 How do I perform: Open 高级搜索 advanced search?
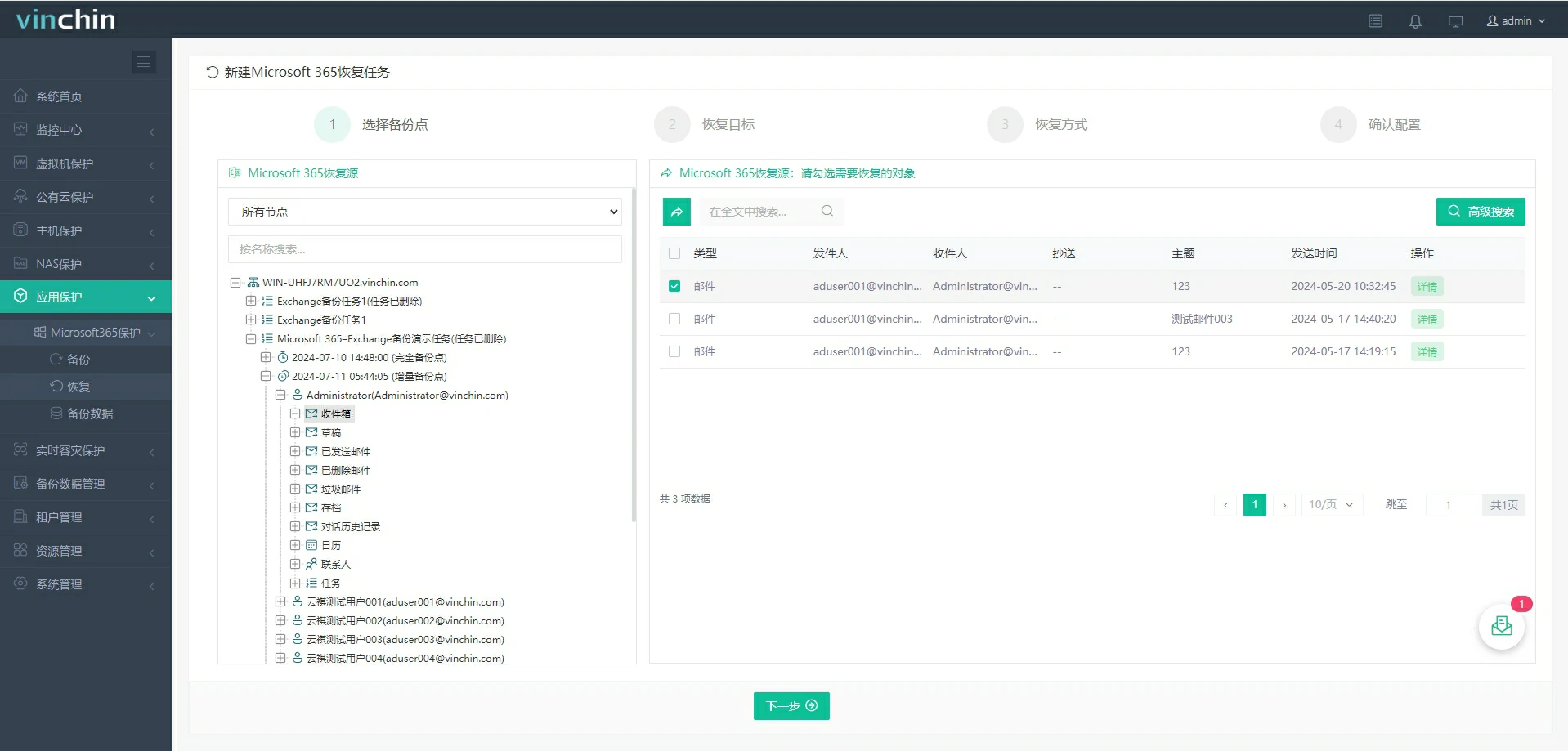(1481, 212)
